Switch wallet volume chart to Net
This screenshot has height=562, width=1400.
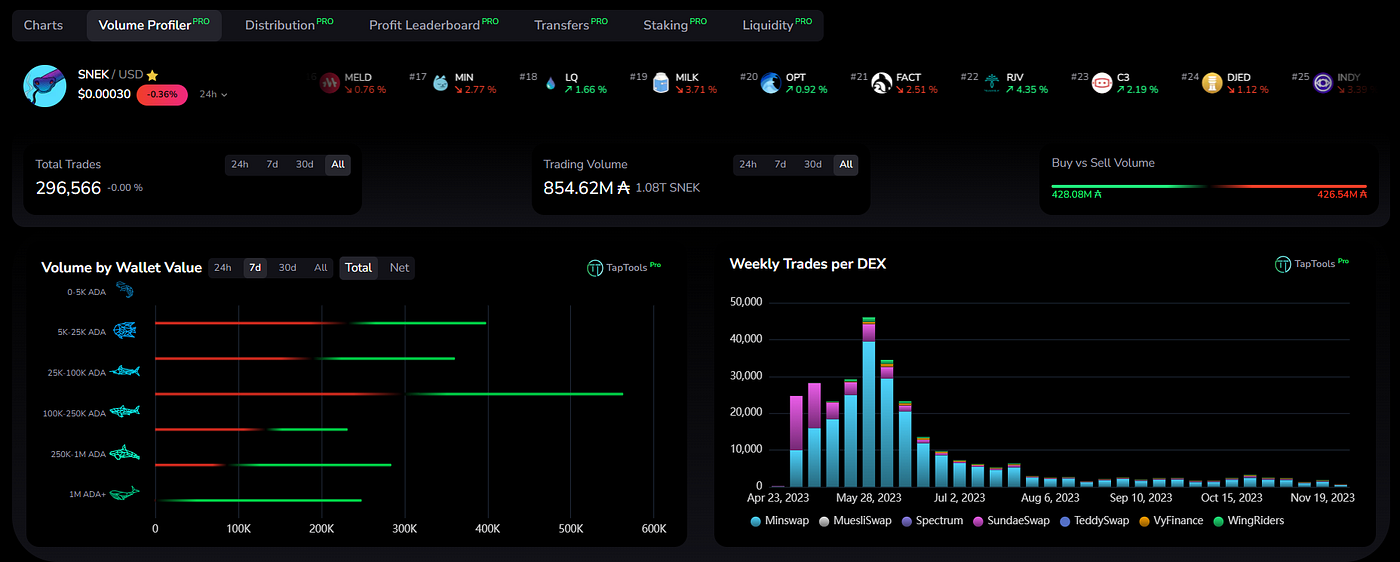tap(399, 268)
